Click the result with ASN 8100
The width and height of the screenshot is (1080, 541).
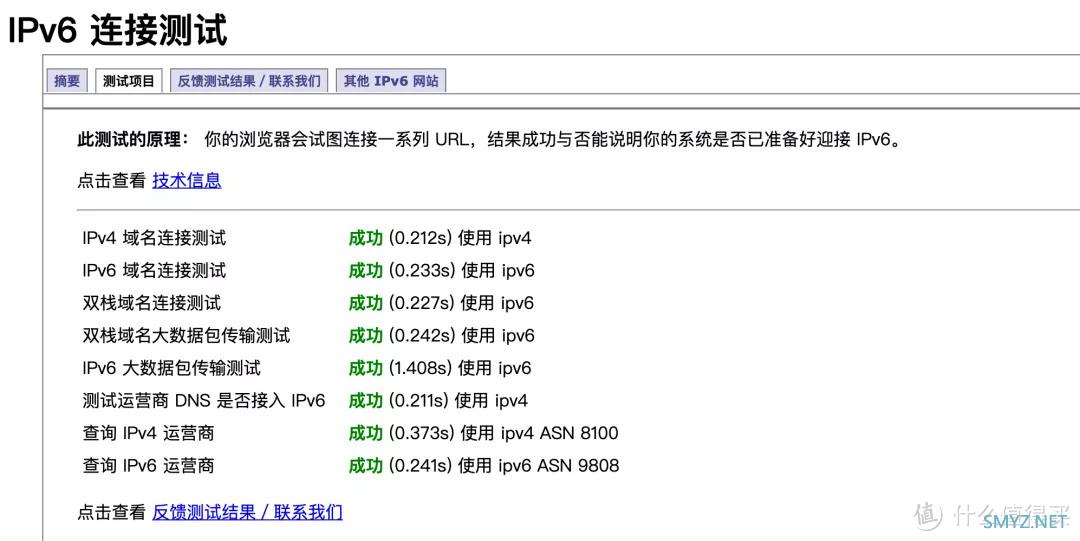(x=484, y=433)
